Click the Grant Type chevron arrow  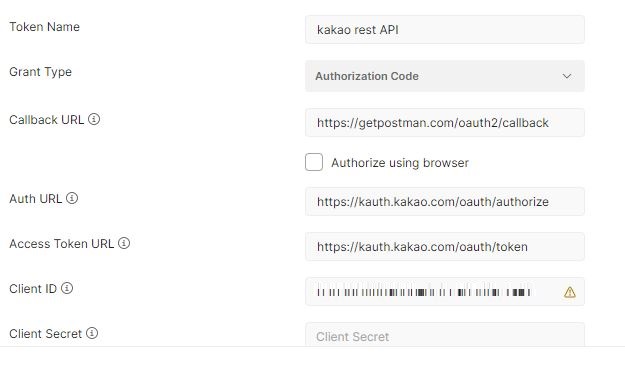[x=567, y=76]
